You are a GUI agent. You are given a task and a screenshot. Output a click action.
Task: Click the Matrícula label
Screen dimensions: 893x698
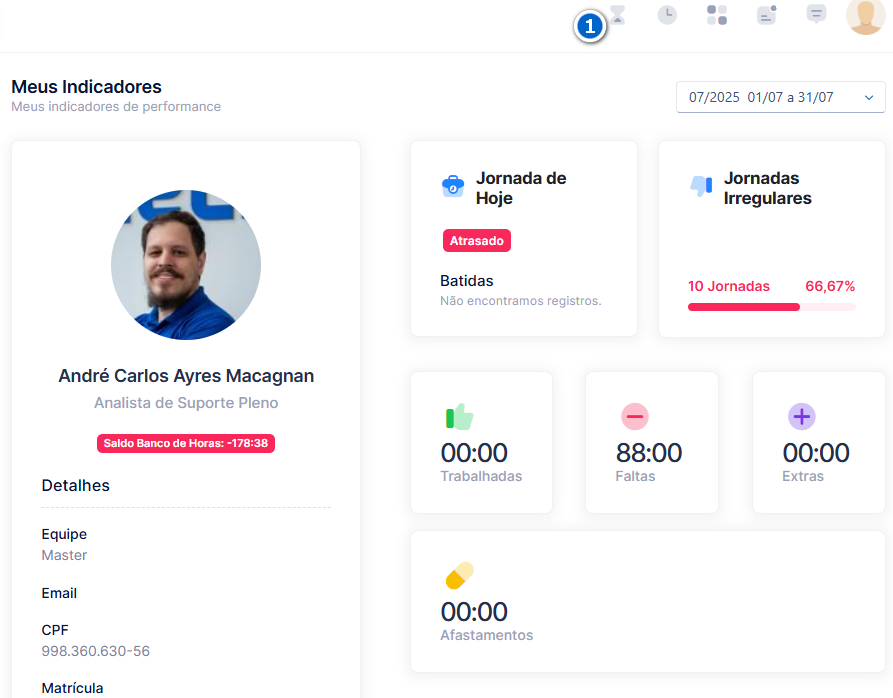72,688
